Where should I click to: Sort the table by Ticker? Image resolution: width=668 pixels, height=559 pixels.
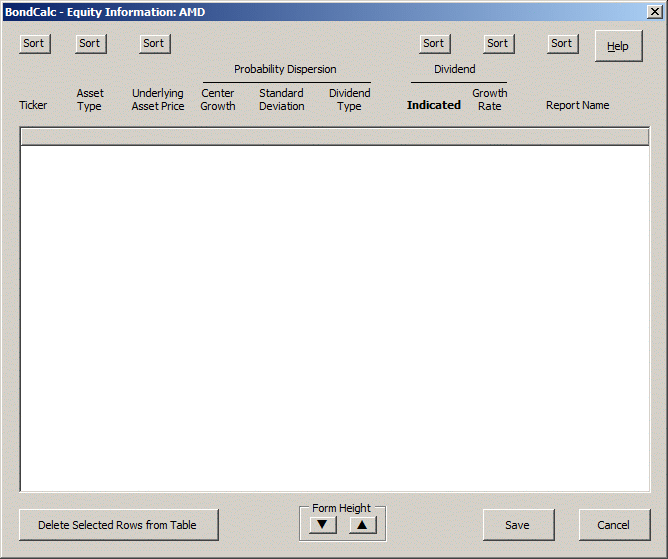[34, 43]
